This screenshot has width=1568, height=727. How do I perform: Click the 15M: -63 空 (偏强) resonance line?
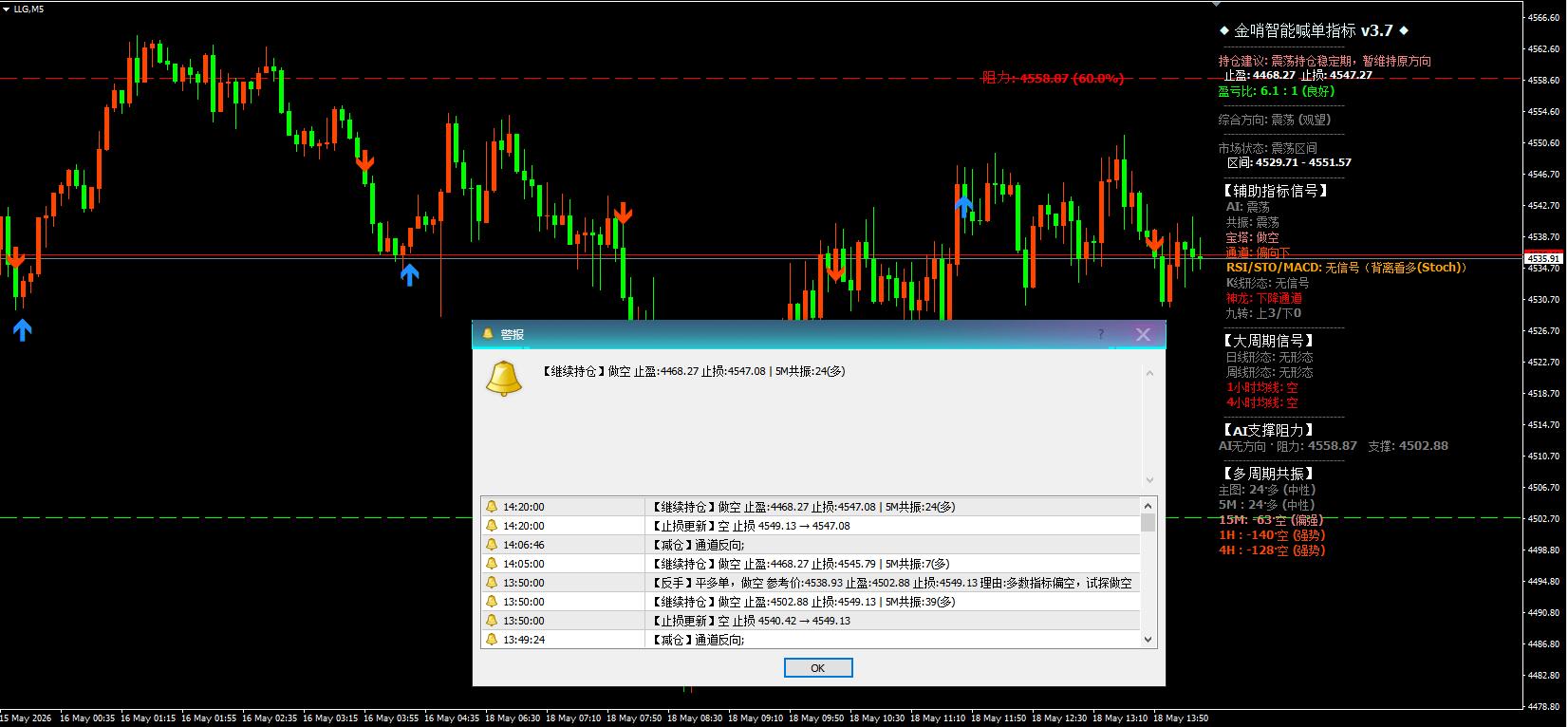pyautogui.click(x=1271, y=519)
